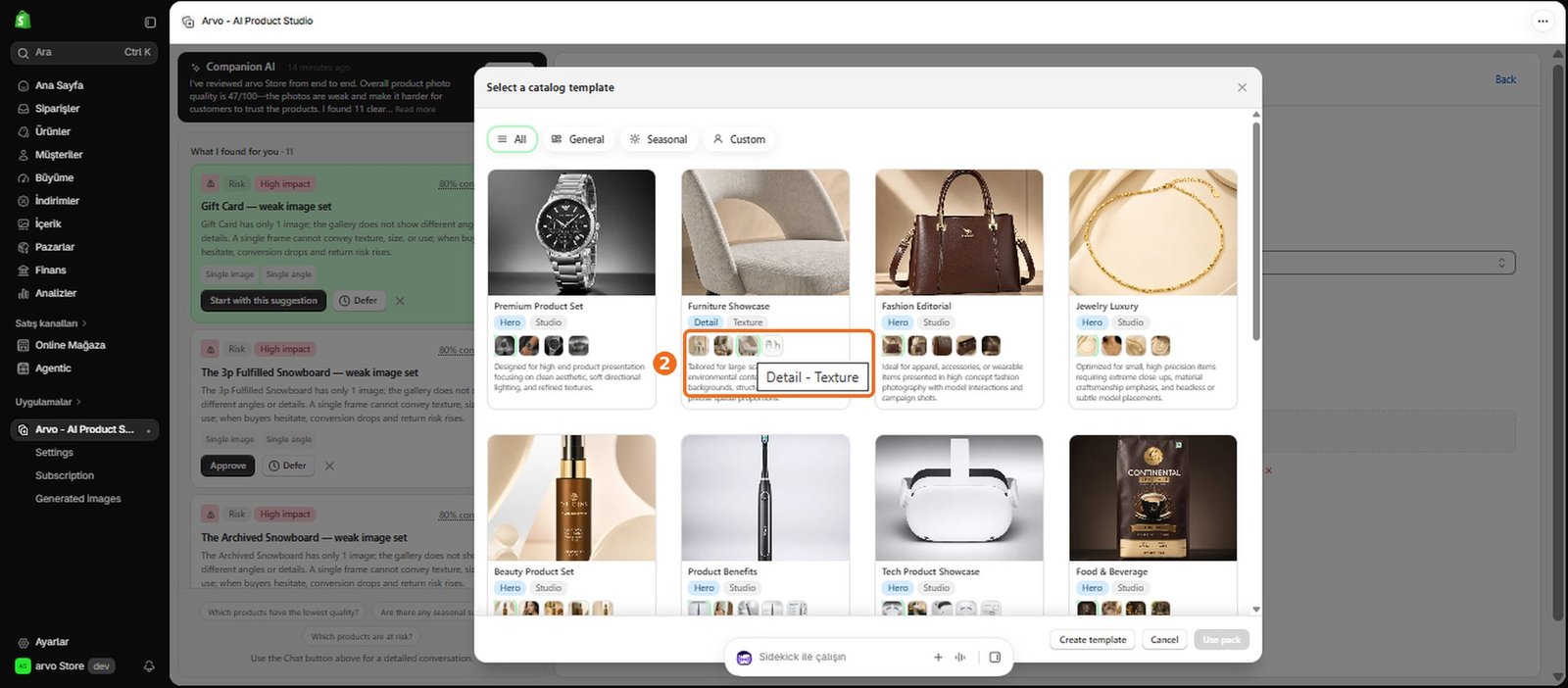Toggle Hero tag on Beauty Product Set
Image resolution: width=1568 pixels, height=688 pixels.
click(510, 588)
